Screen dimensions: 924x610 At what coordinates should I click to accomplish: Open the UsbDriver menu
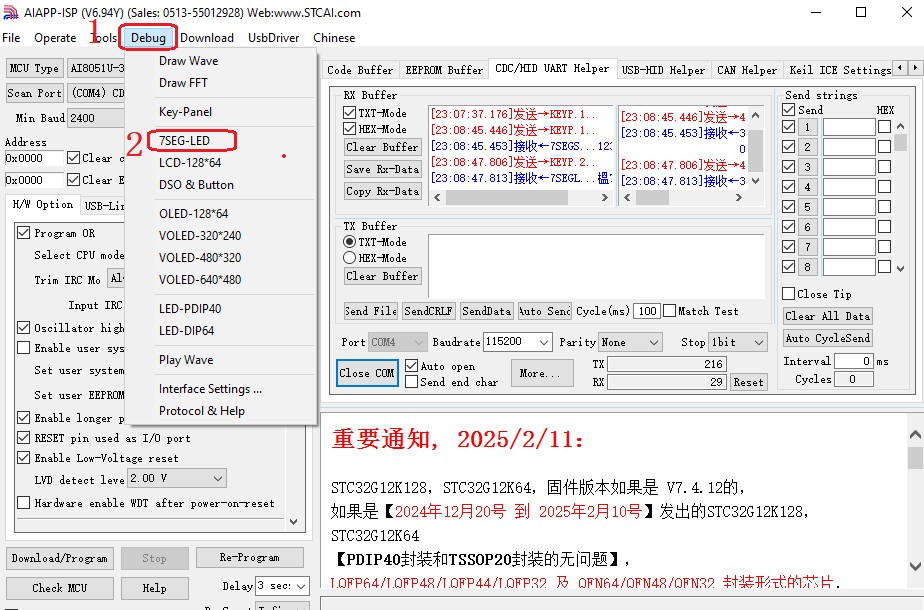[273, 38]
